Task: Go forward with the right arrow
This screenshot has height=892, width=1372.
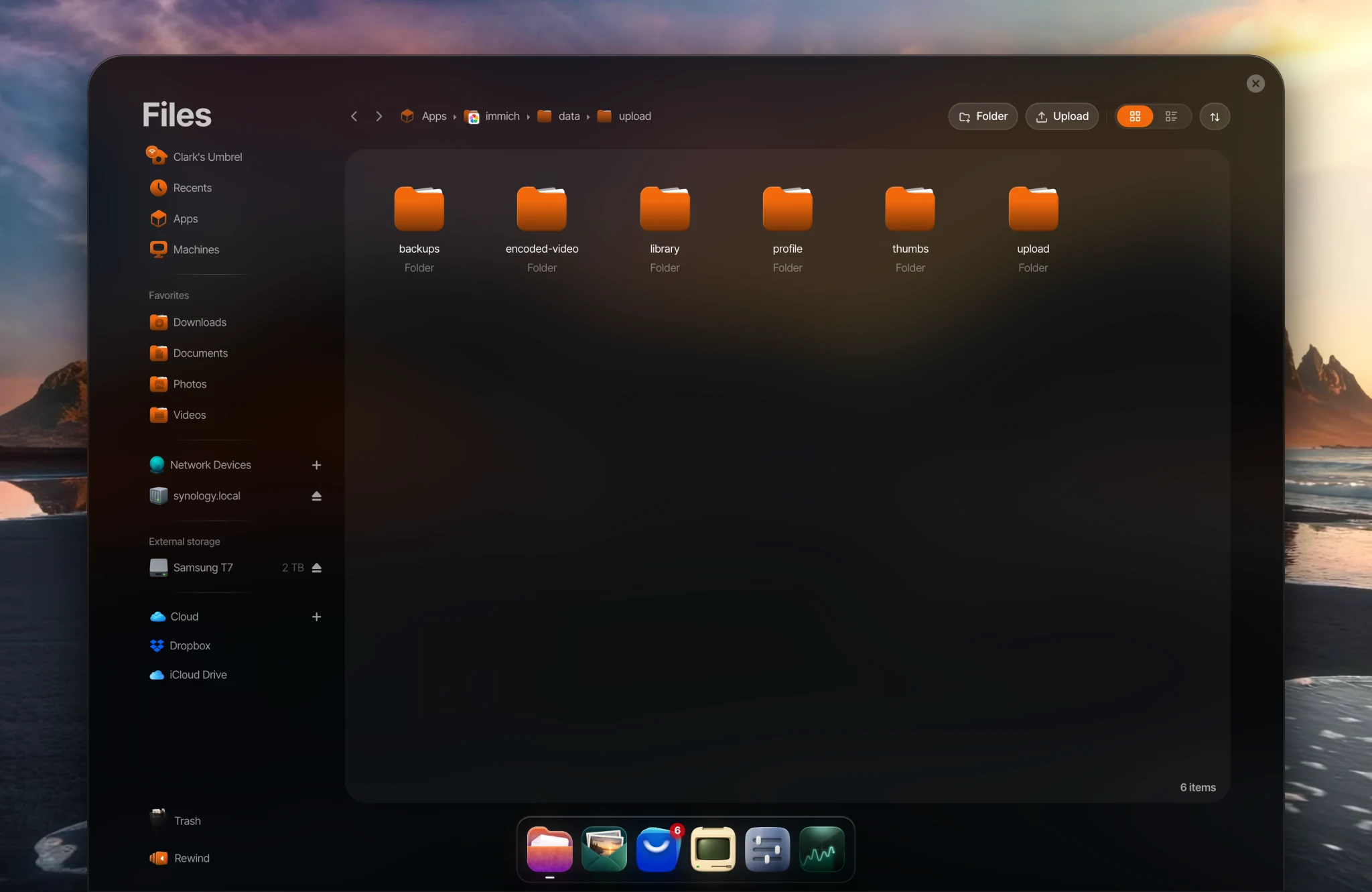Action: [x=379, y=117]
